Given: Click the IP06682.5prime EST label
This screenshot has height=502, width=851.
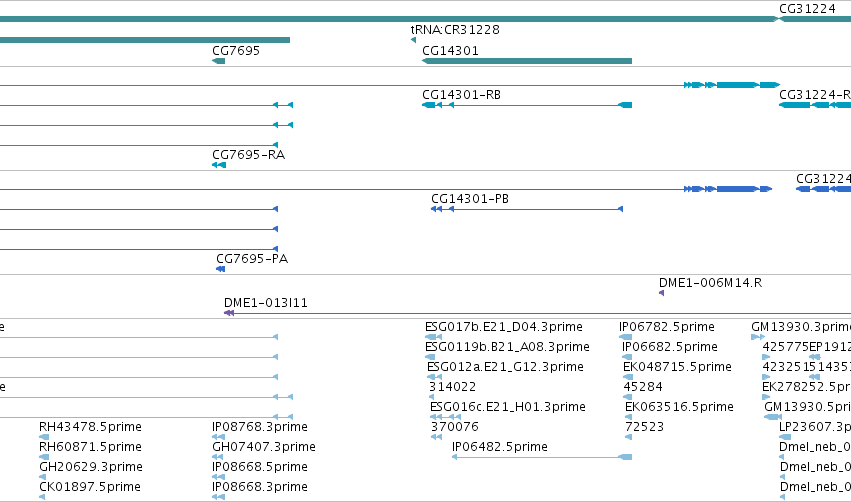Looking at the screenshot, I should (x=670, y=347).
